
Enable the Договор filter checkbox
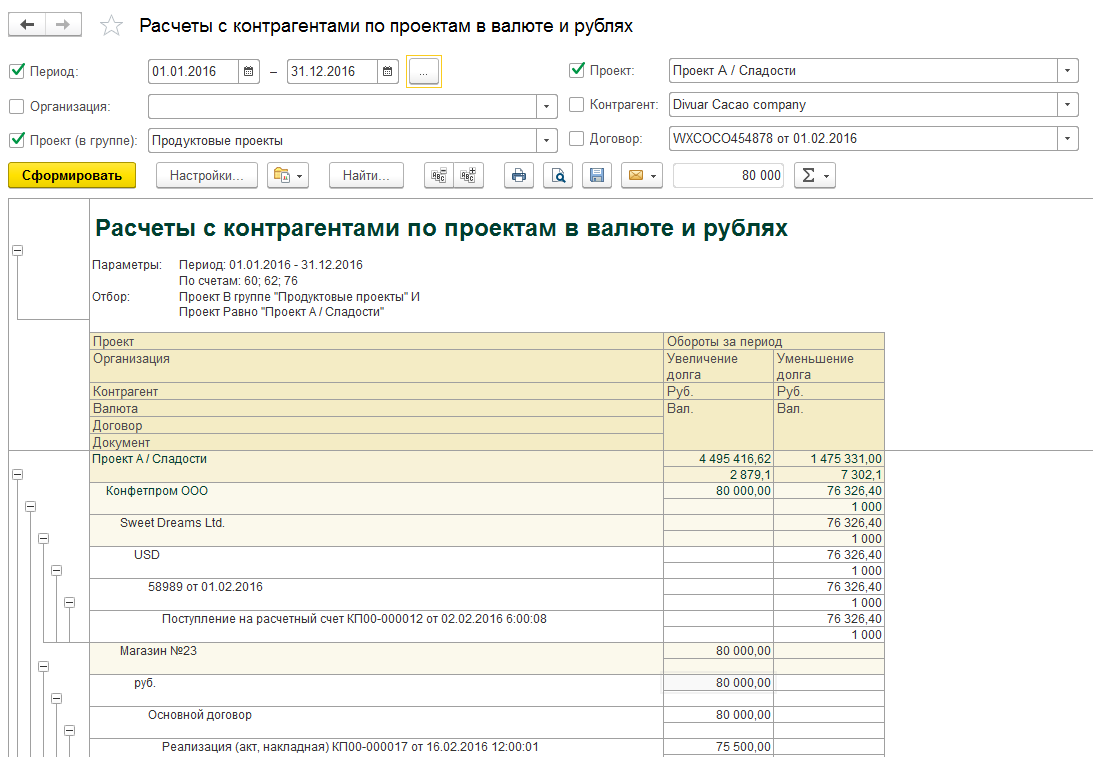576,139
